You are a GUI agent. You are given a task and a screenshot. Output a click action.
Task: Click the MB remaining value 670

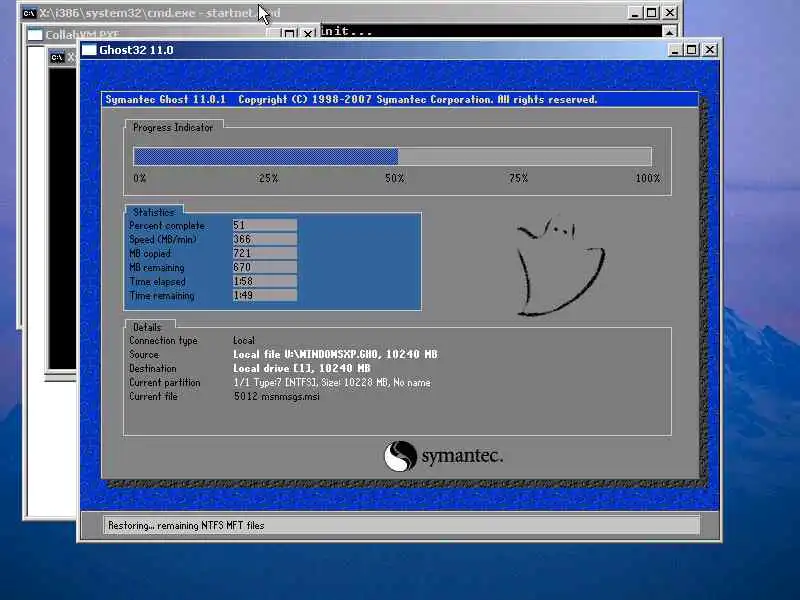coord(265,267)
